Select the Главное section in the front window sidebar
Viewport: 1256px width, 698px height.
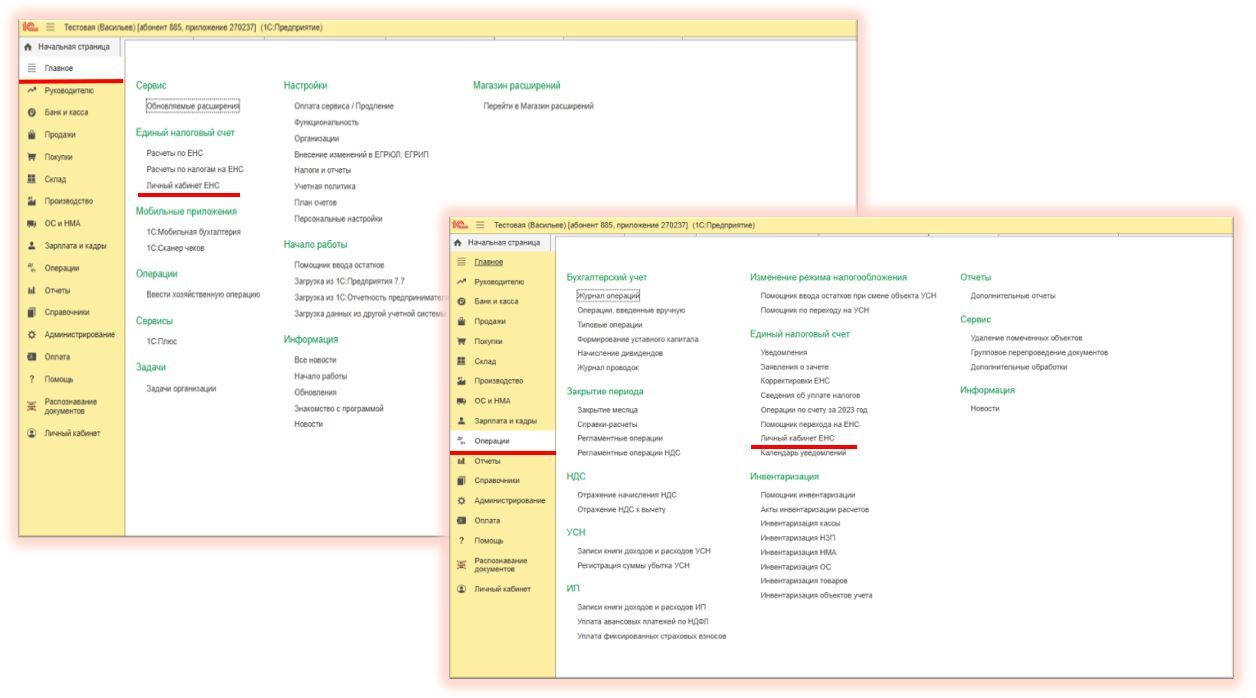(x=489, y=261)
